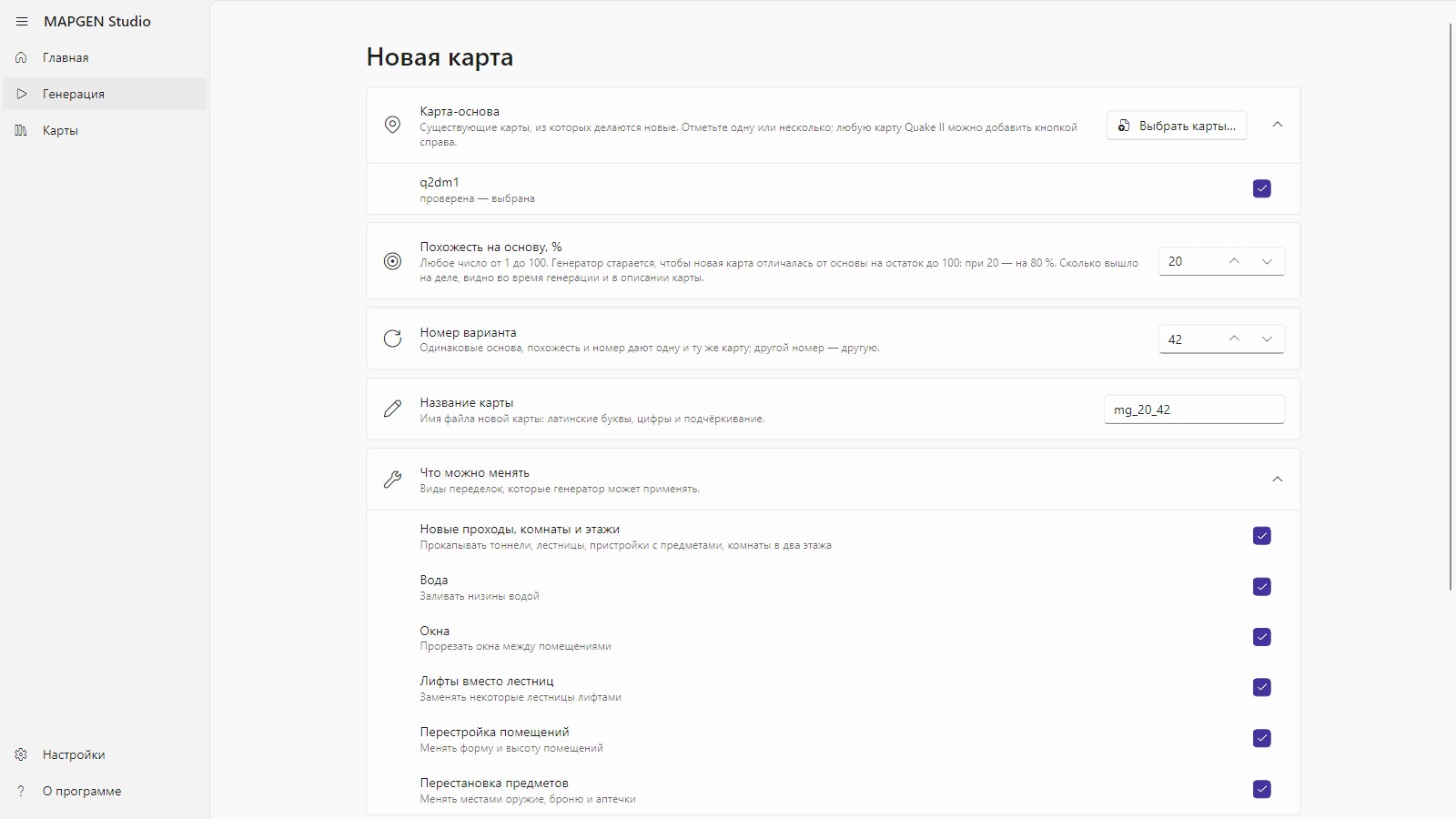The height and width of the screenshot is (819, 1456).
Task: Collapse the Что можно менять section
Action: pos(1278,480)
